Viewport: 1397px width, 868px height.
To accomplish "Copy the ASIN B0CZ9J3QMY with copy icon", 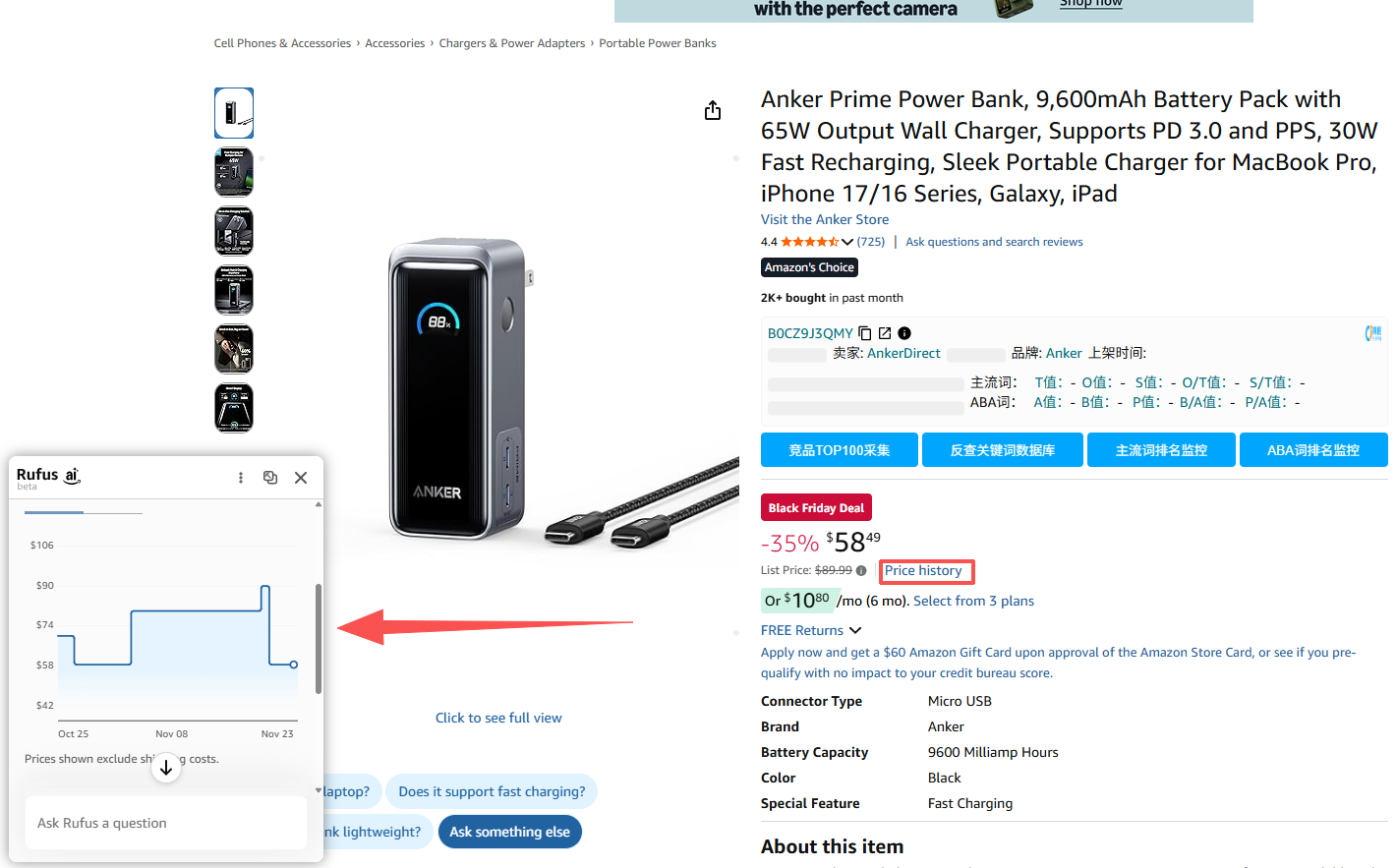I will tap(865, 333).
